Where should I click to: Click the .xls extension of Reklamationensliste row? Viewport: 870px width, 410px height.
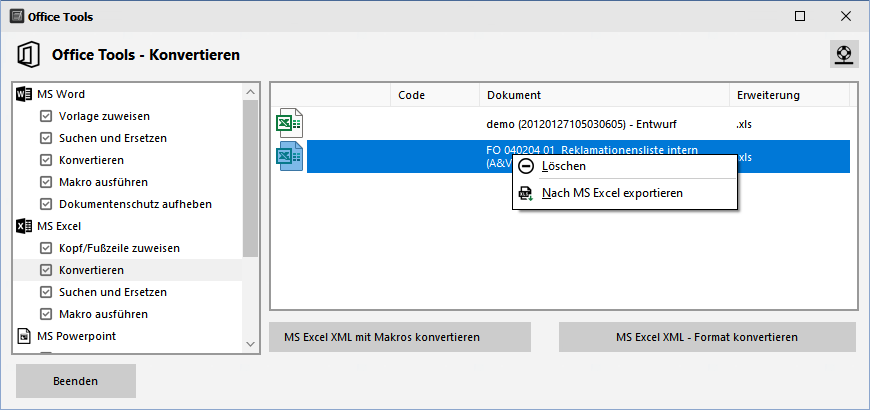[x=744, y=157]
